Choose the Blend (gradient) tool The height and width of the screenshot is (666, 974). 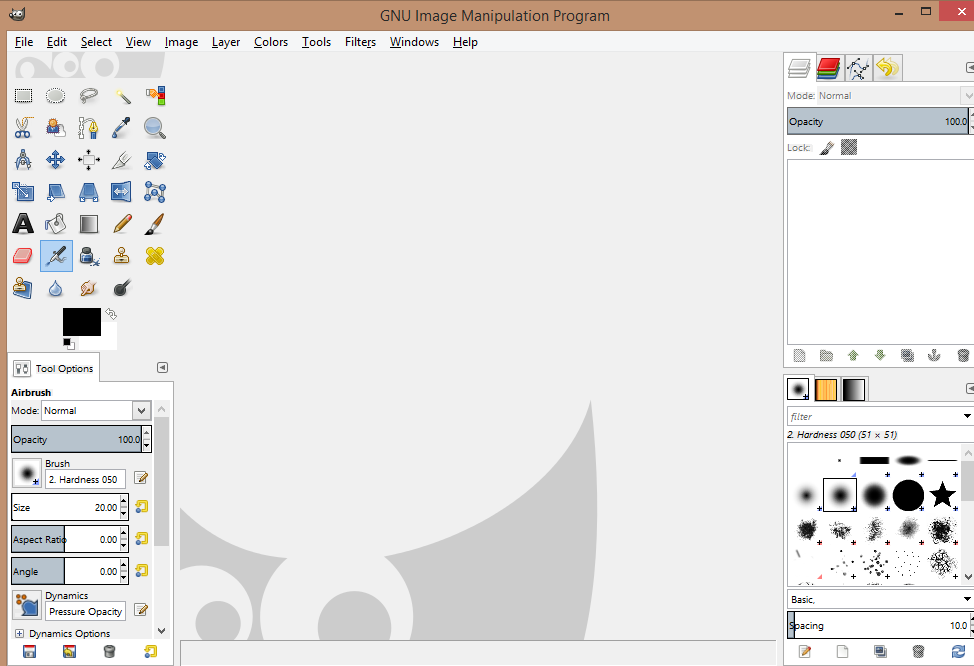[x=88, y=223]
